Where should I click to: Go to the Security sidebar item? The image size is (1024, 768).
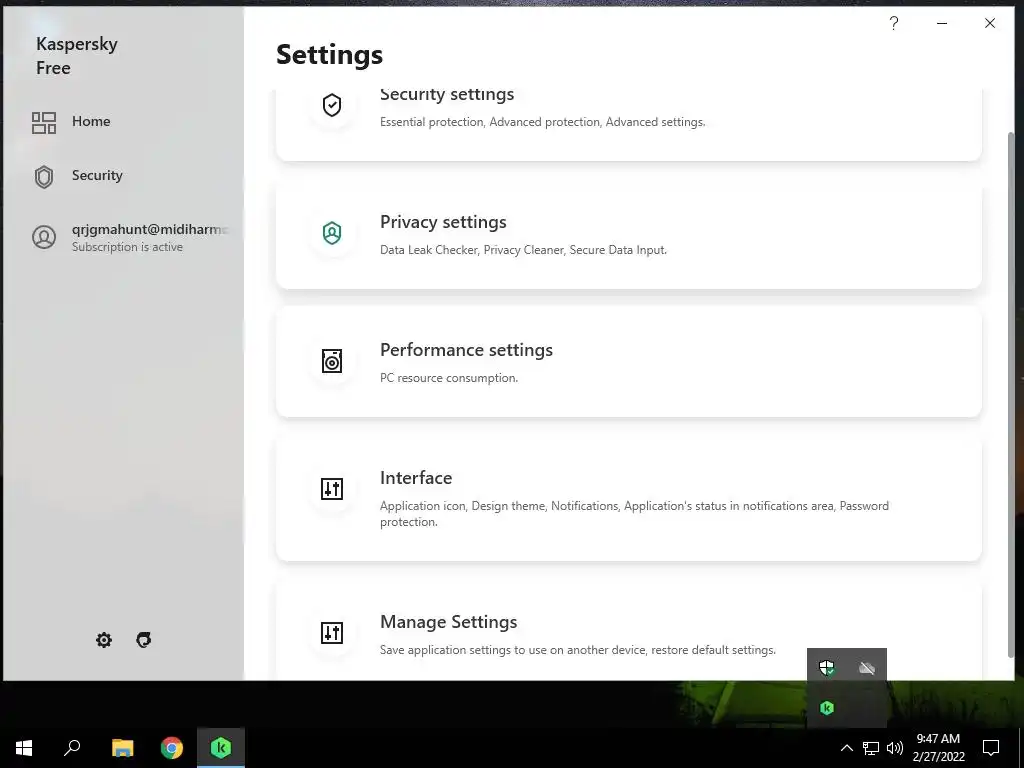point(97,176)
